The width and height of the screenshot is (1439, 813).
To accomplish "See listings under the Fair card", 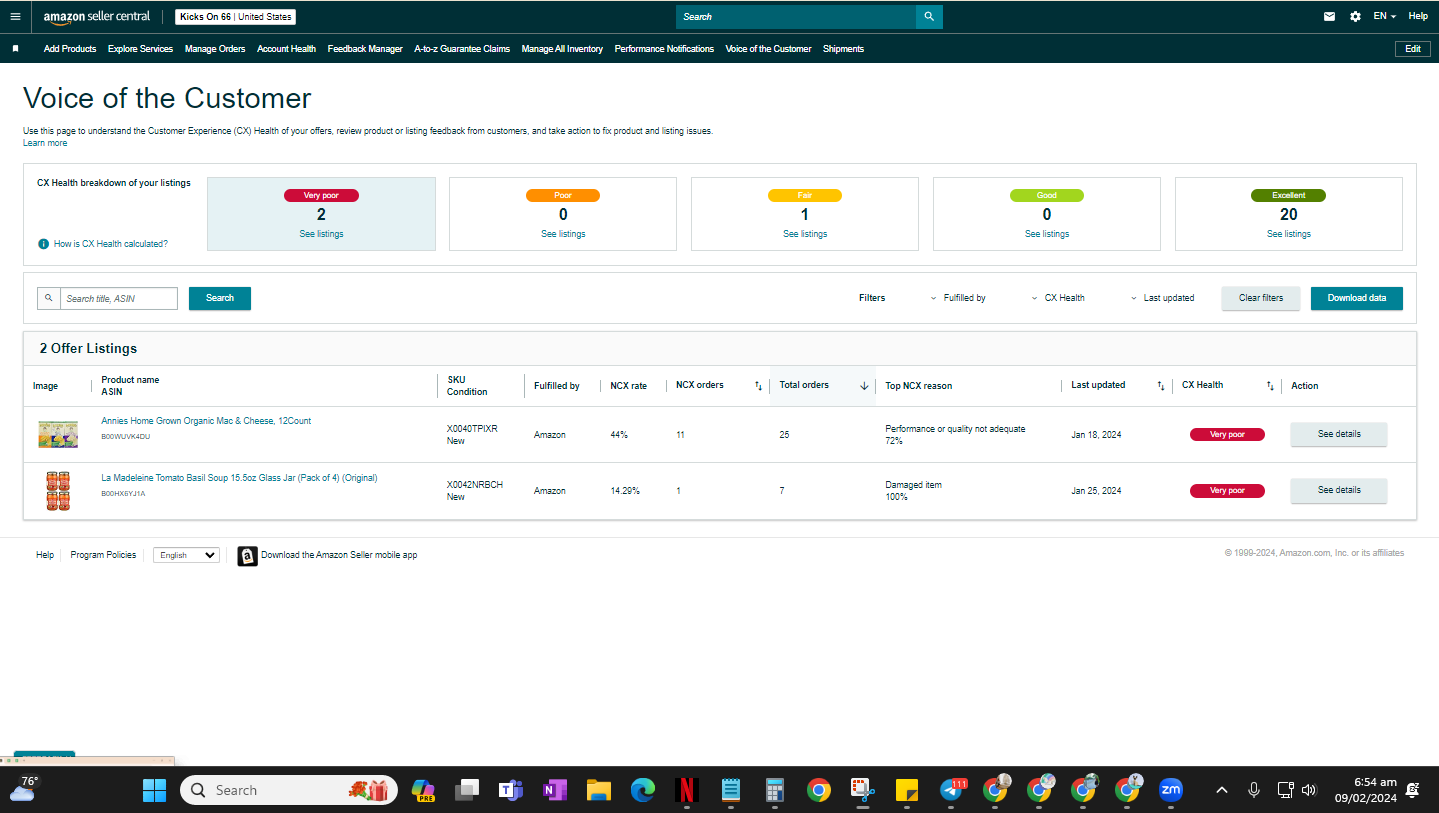I will pos(805,234).
